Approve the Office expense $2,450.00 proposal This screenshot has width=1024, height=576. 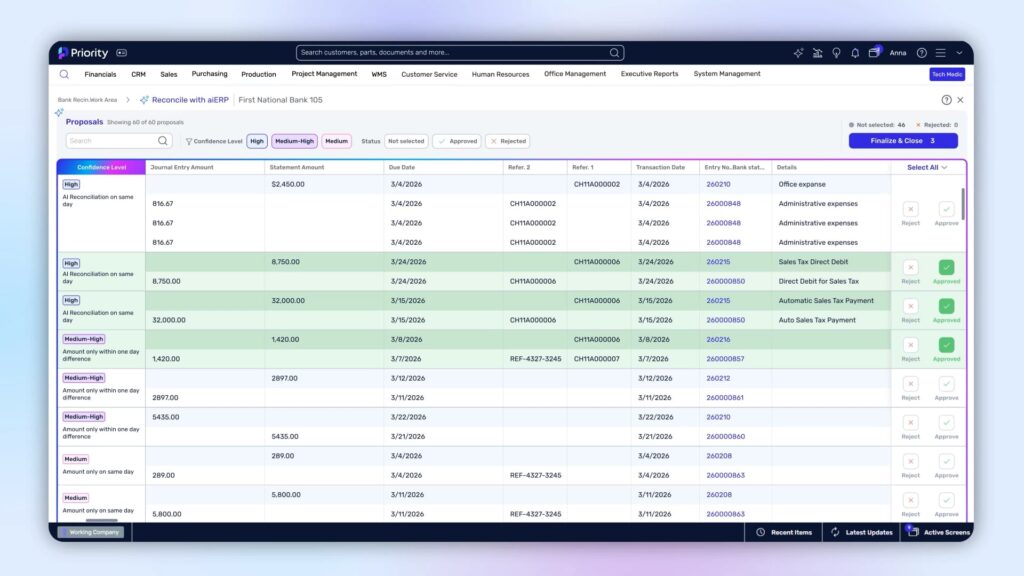click(946, 209)
